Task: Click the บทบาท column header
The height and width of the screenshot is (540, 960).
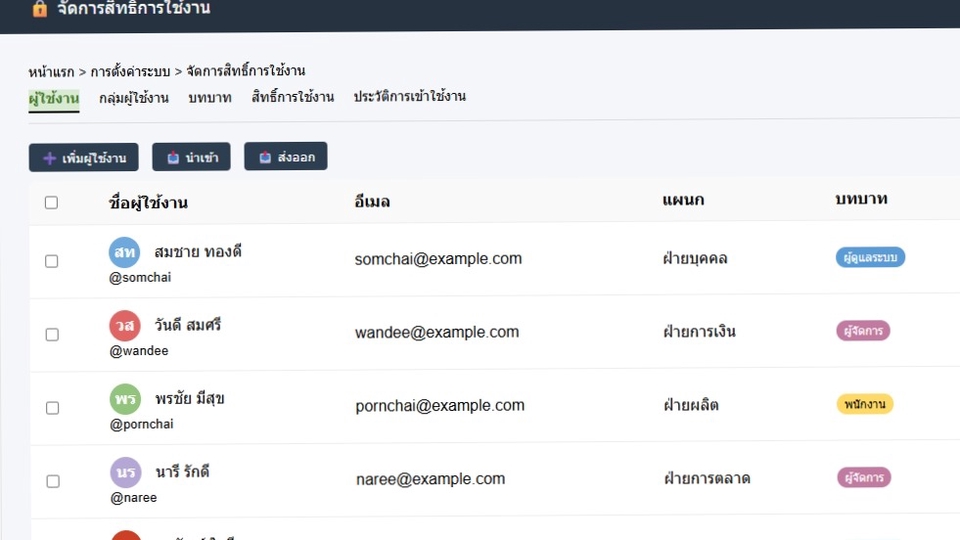Action: pyautogui.click(x=861, y=199)
